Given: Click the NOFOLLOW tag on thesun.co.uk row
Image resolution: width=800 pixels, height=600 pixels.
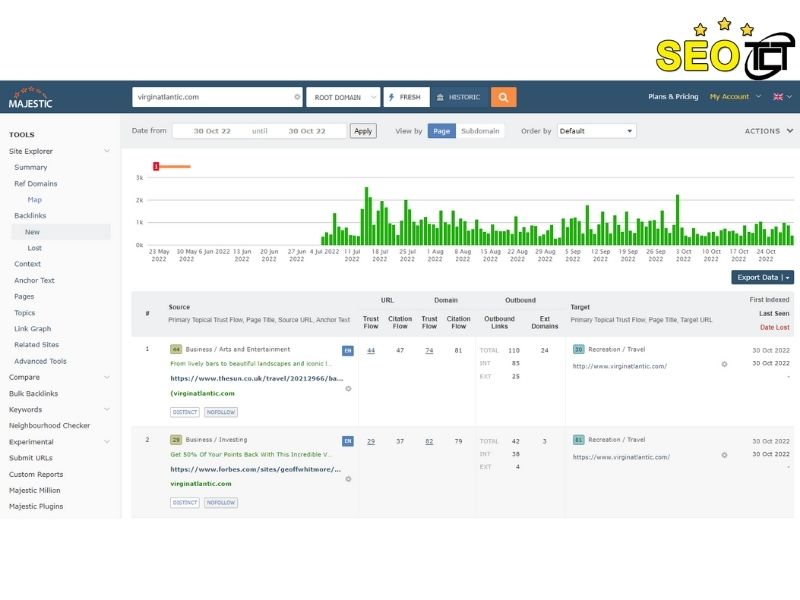Looking at the screenshot, I should coord(221,412).
